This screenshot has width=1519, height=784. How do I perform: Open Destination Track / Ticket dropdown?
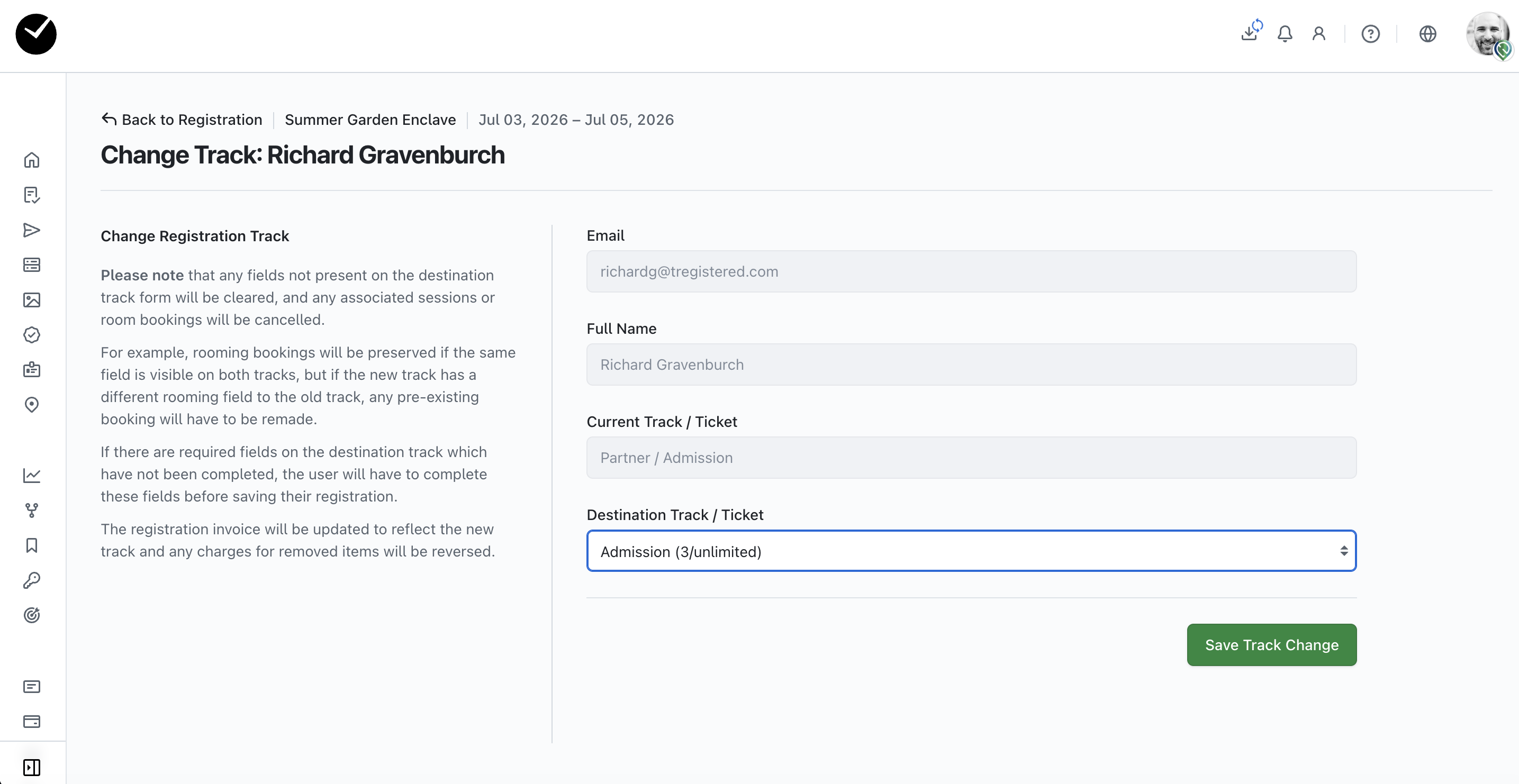pos(971,551)
